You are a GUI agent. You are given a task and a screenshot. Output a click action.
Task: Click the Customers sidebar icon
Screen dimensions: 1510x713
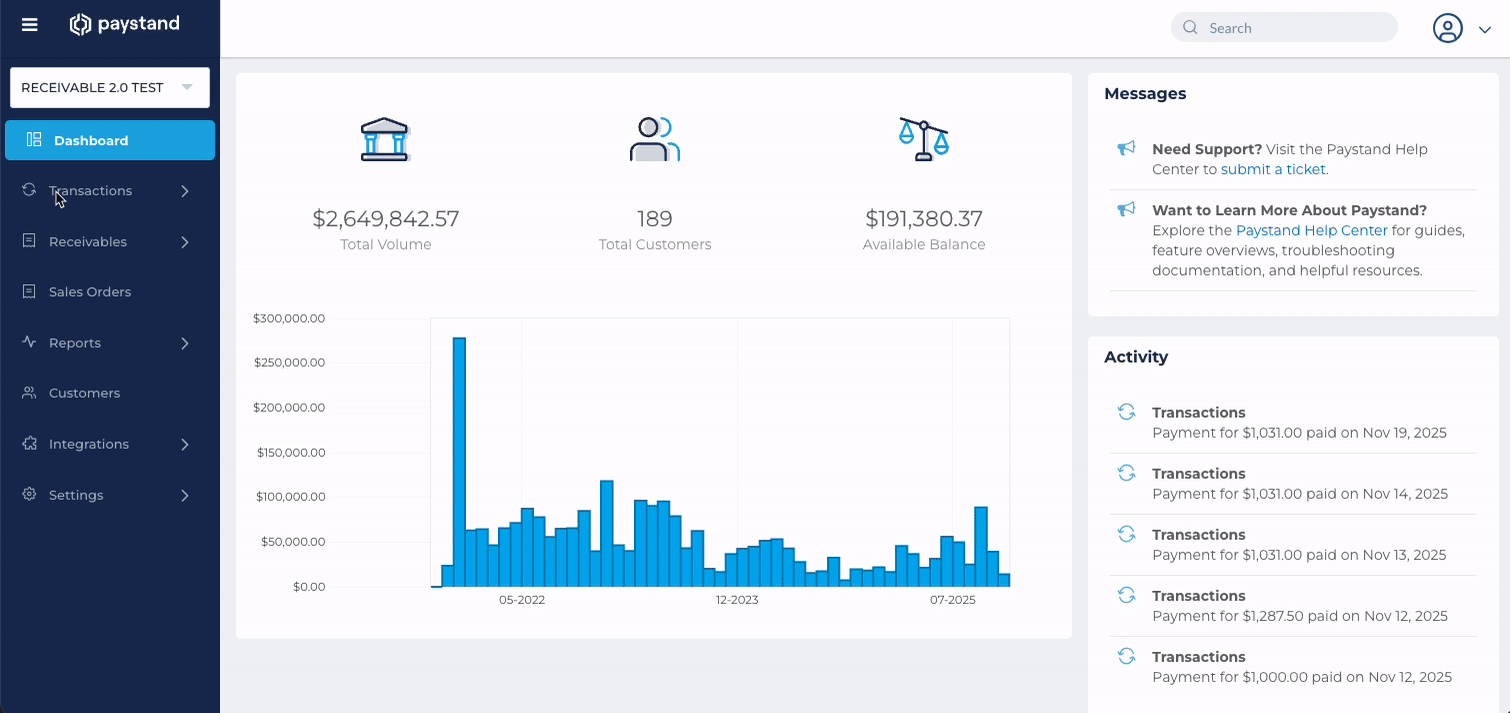29,393
